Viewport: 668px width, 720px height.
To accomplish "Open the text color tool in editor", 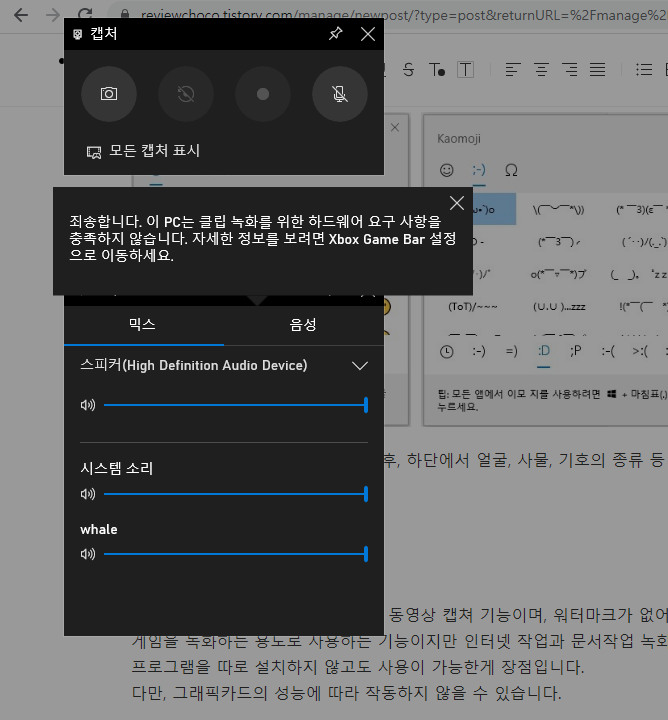I will click(437, 70).
